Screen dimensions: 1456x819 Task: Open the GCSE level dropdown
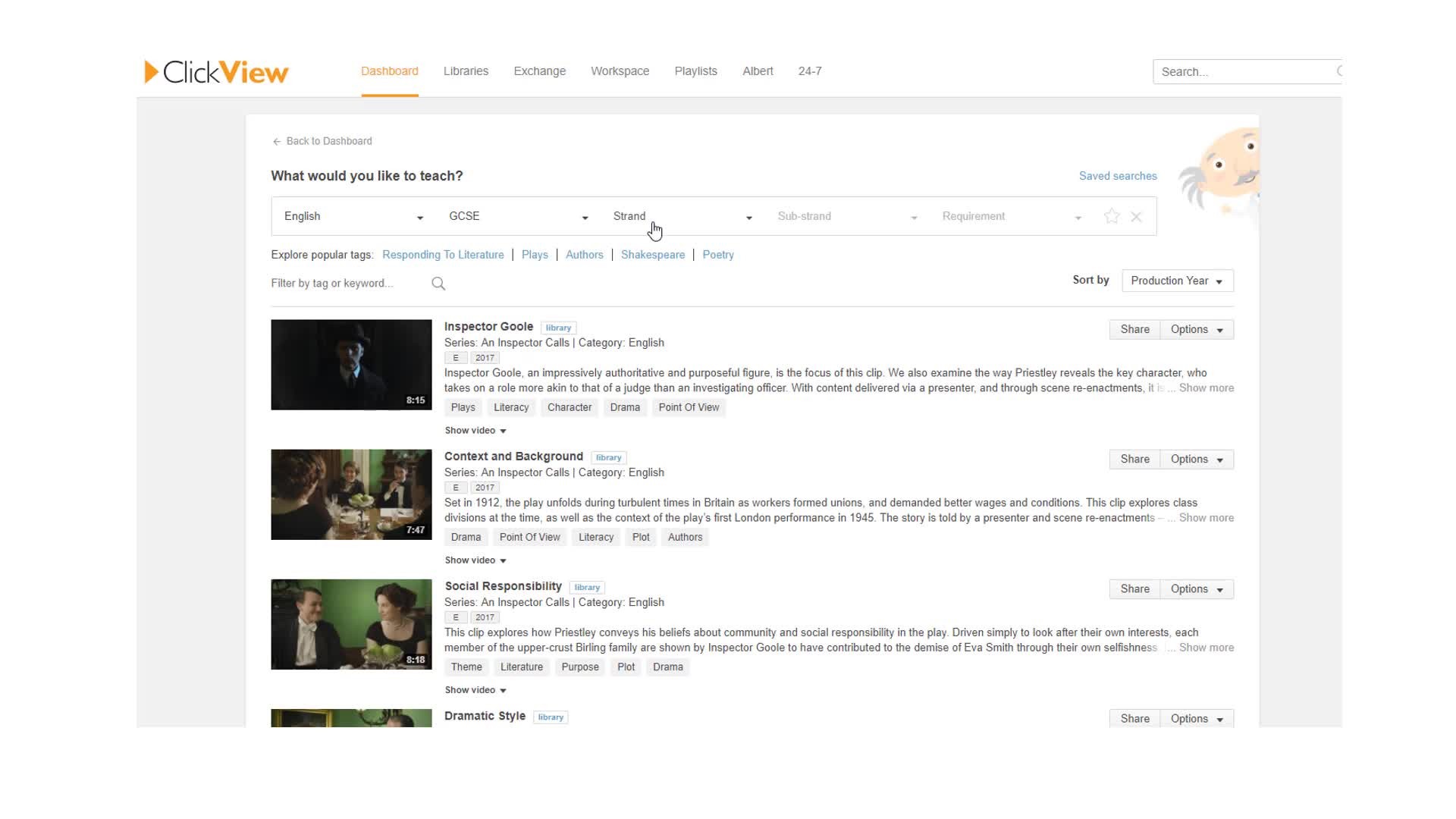pos(519,216)
